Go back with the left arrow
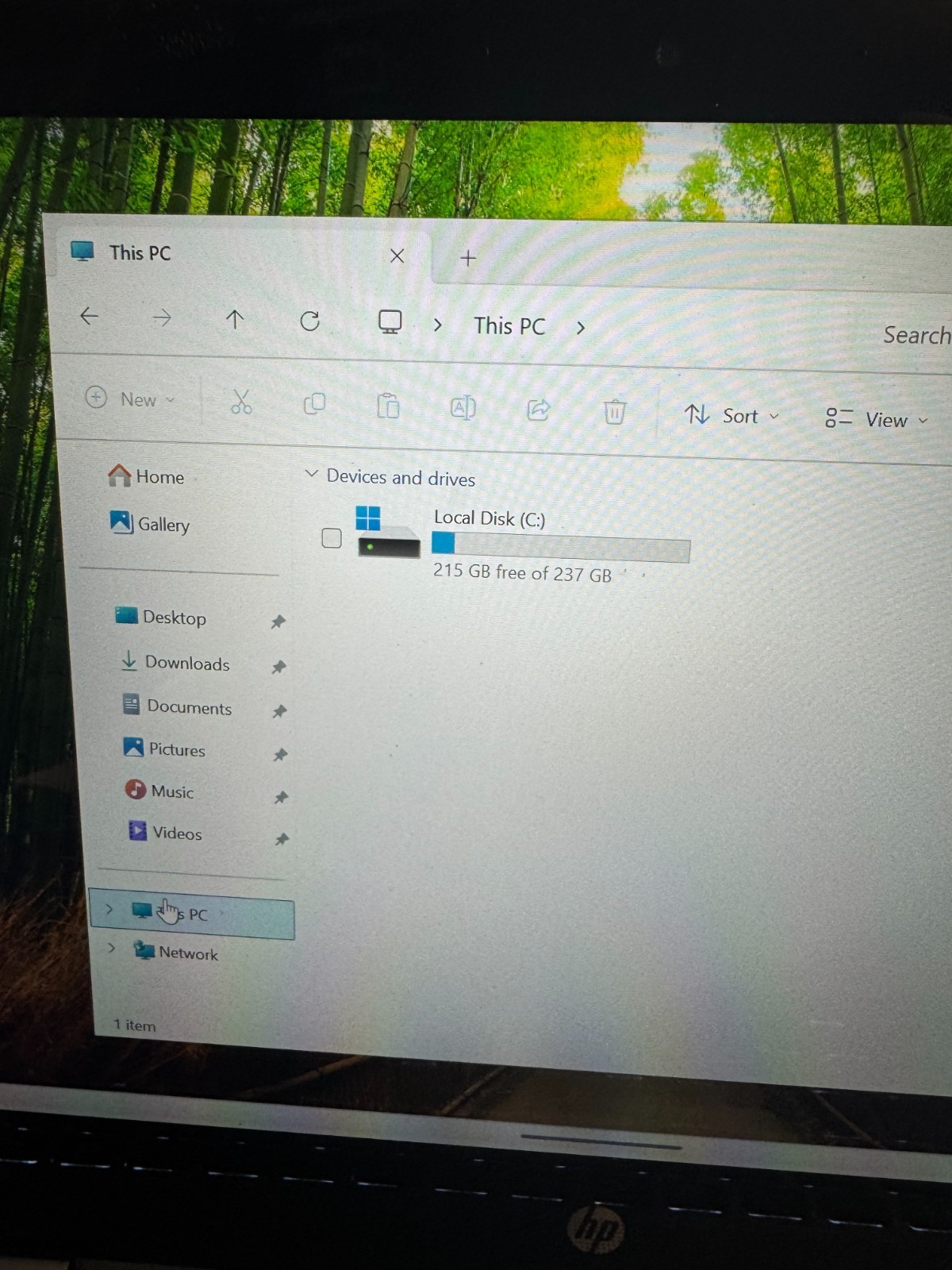Image resolution: width=952 pixels, height=1270 pixels. (x=89, y=316)
